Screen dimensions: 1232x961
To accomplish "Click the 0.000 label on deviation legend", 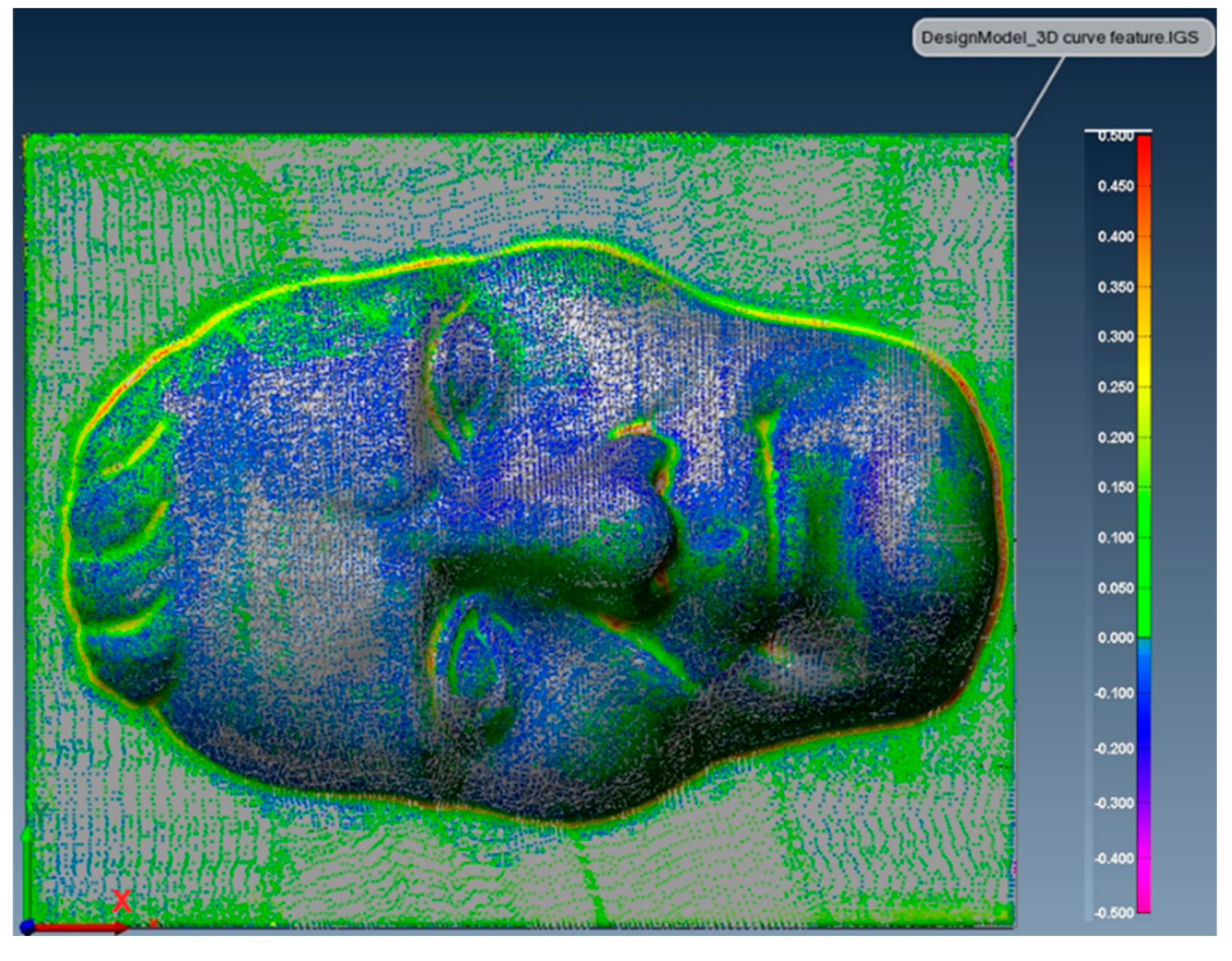I will 1115,638.
